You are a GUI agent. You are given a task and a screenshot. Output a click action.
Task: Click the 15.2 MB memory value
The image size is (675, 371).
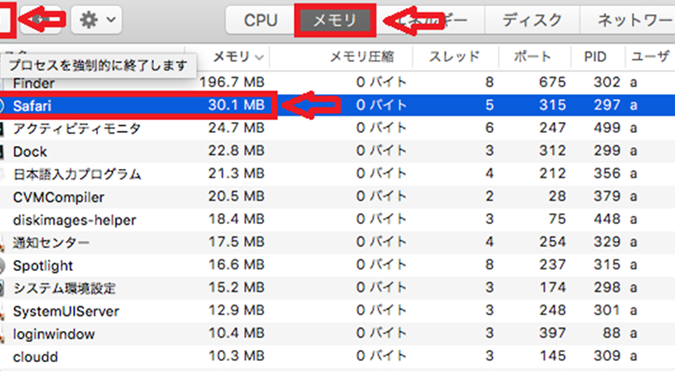pyautogui.click(x=236, y=288)
